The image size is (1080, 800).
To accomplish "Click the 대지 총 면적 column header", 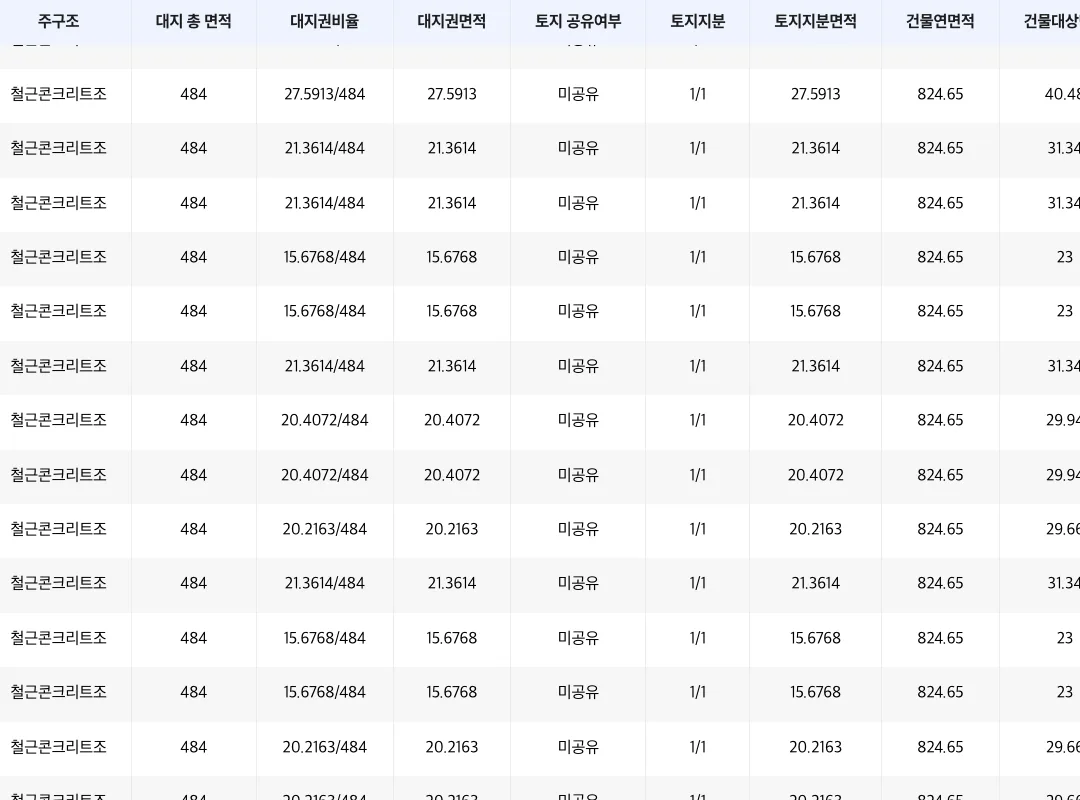I will click(x=194, y=21).
